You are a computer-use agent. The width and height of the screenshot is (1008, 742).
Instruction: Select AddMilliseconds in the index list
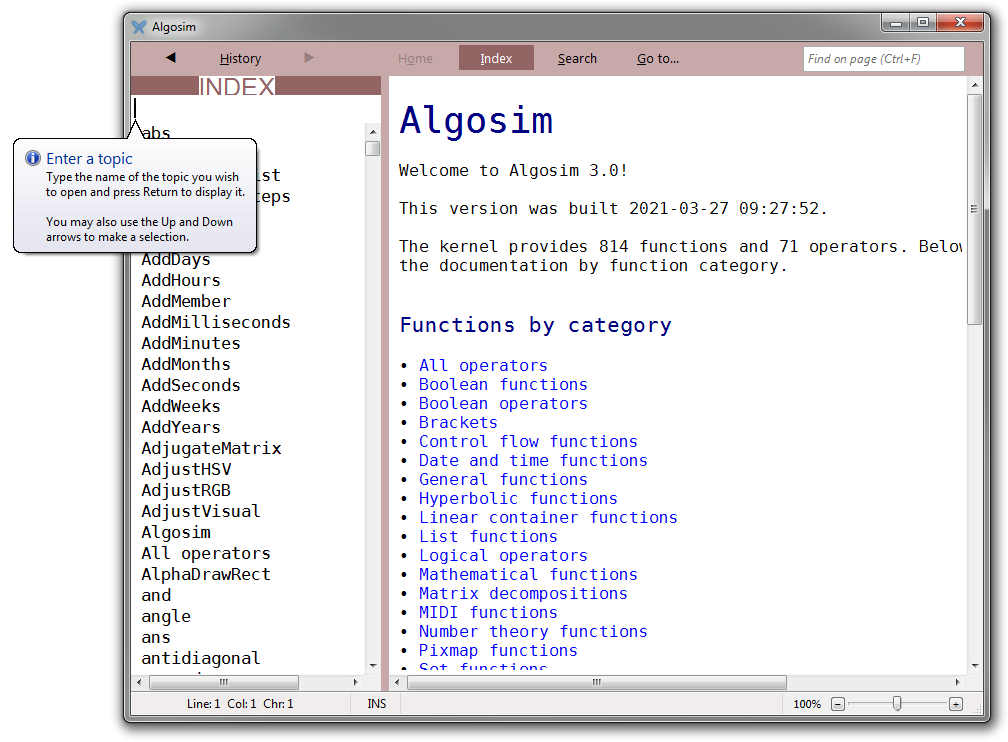tap(216, 322)
